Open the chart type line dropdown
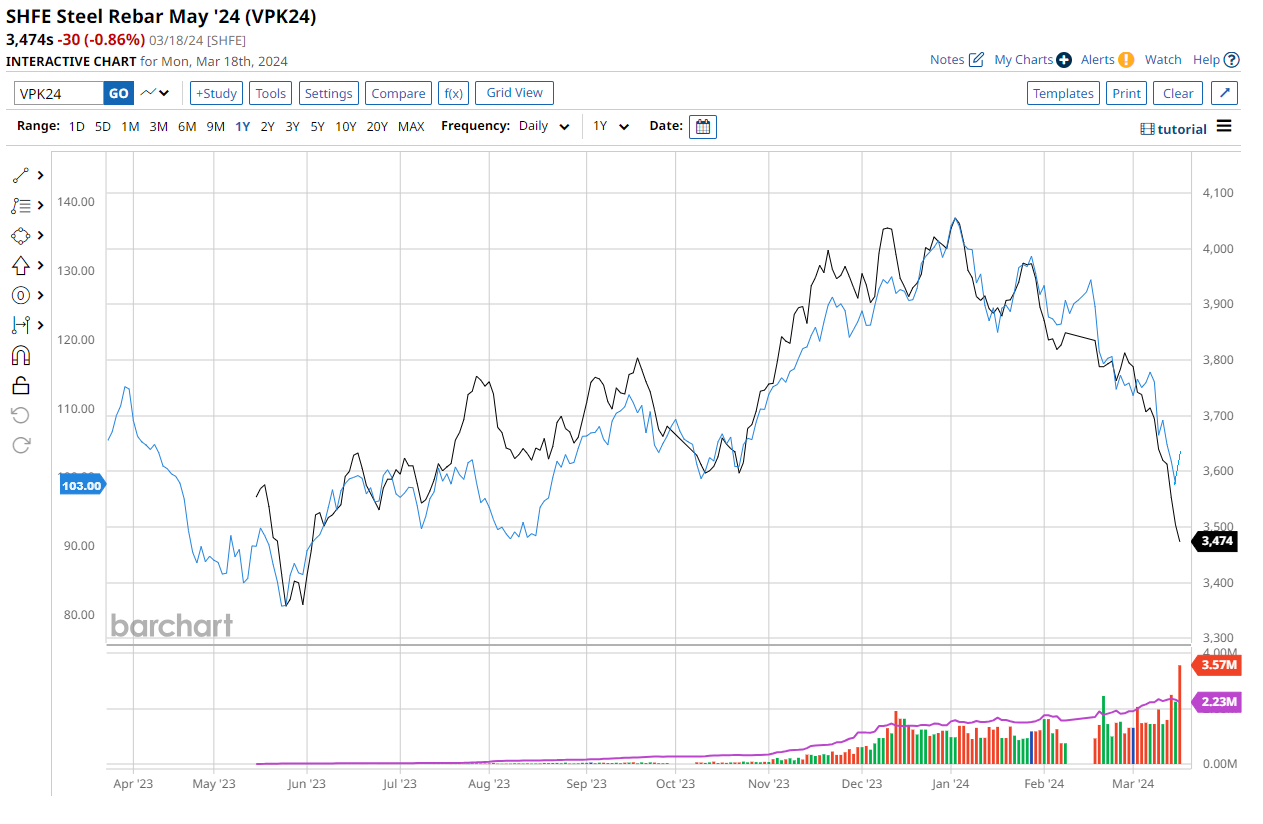This screenshot has height=824, width=1263. click(x=155, y=93)
